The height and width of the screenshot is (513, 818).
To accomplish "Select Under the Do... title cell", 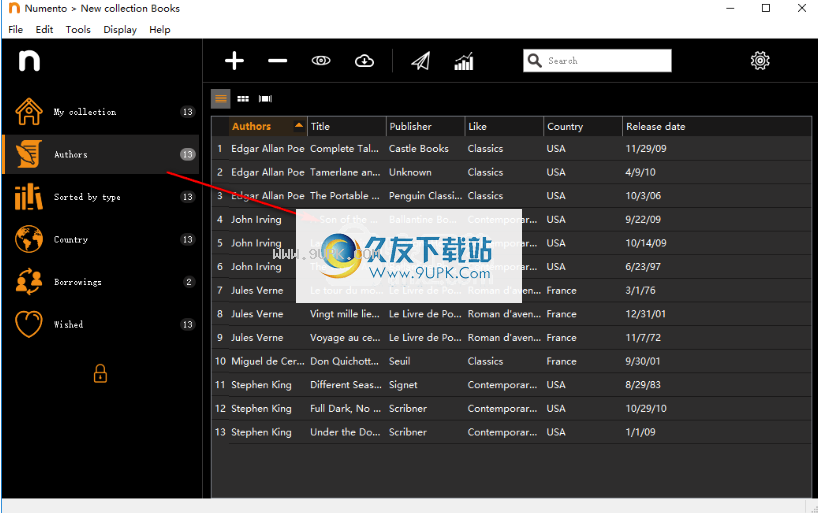I will (345, 432).
